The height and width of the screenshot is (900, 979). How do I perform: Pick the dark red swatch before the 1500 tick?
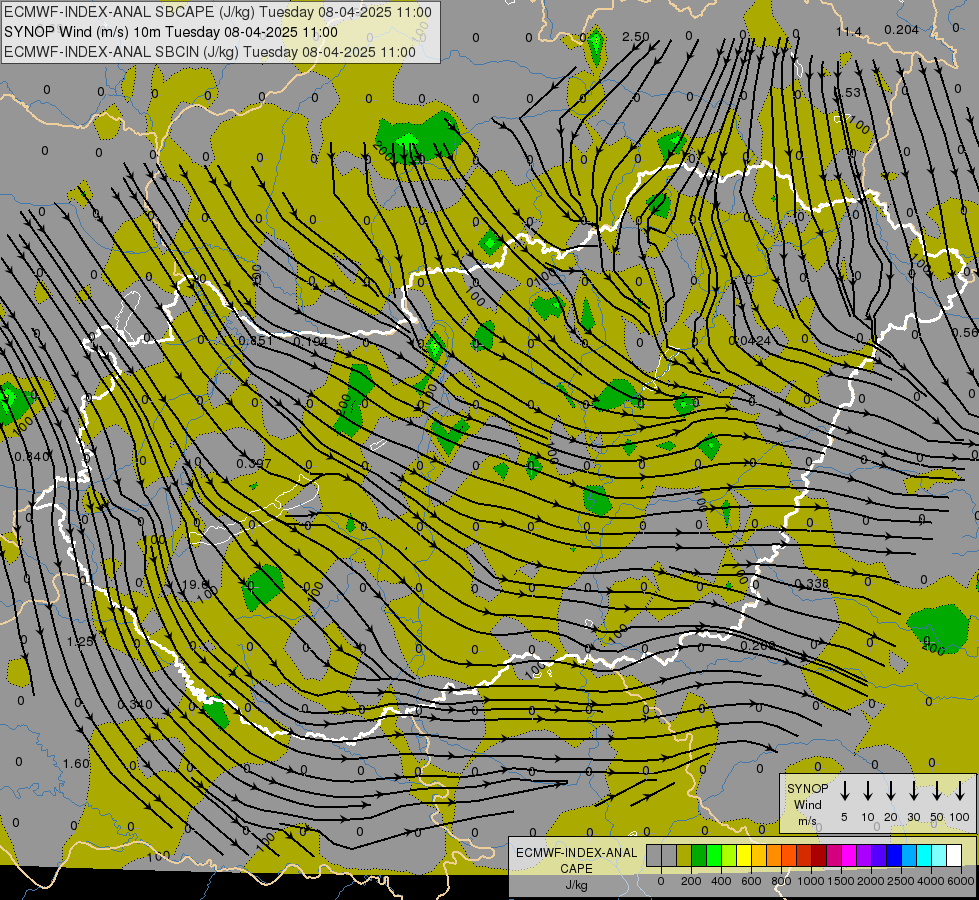click(x=819, y=855)
